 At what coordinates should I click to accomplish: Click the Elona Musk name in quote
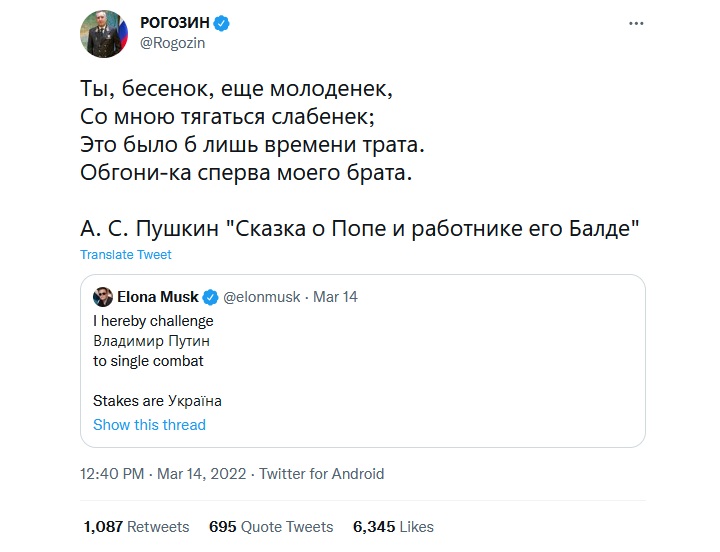tap(158, 297)
